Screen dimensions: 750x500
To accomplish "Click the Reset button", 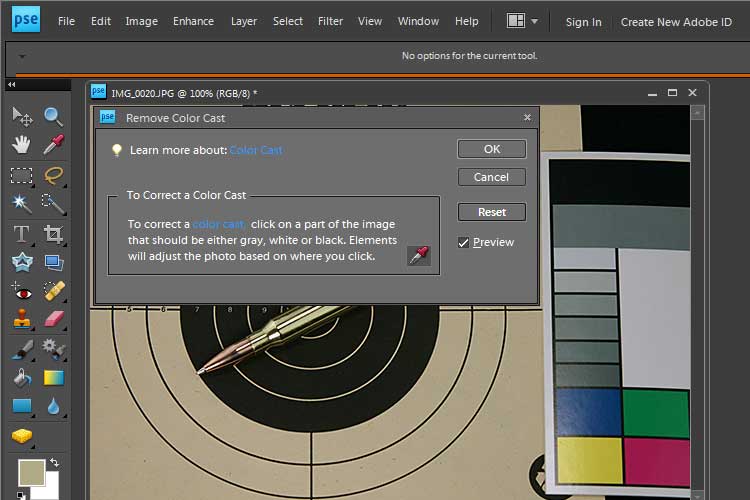I will pyautogui.click(x=492, y=212).
